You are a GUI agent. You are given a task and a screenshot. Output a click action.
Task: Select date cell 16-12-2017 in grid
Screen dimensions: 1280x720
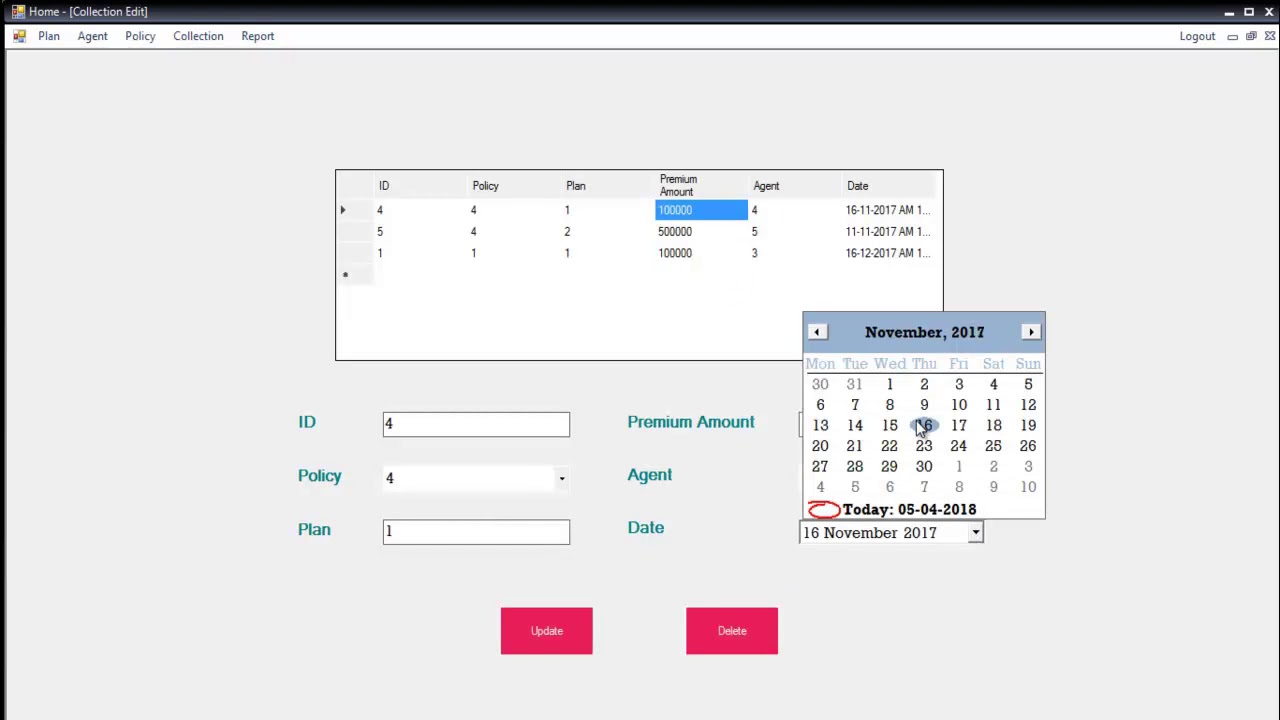pos(889,253)
